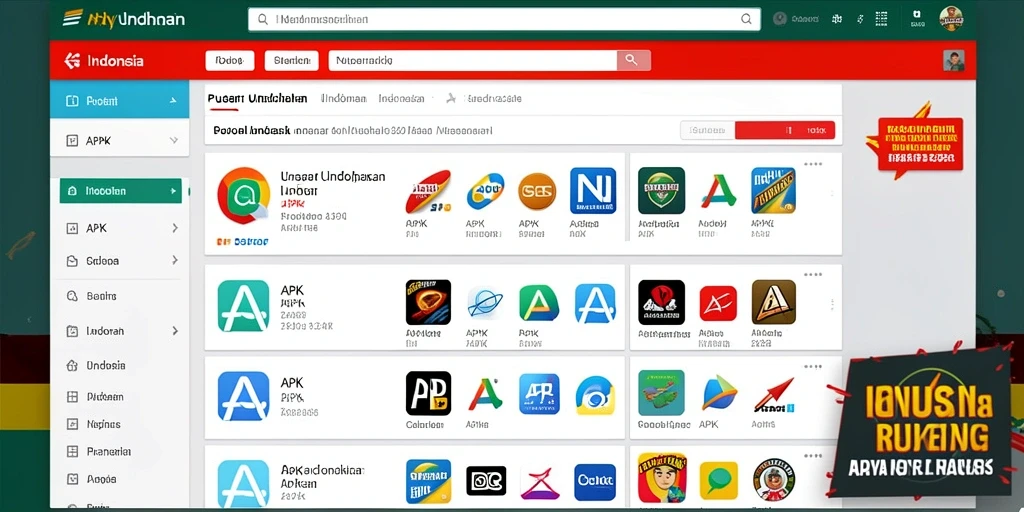Open the round badge app icon in last row
Image resolution: width=1024 pixels, height=512 pixels.
(773, 480)
